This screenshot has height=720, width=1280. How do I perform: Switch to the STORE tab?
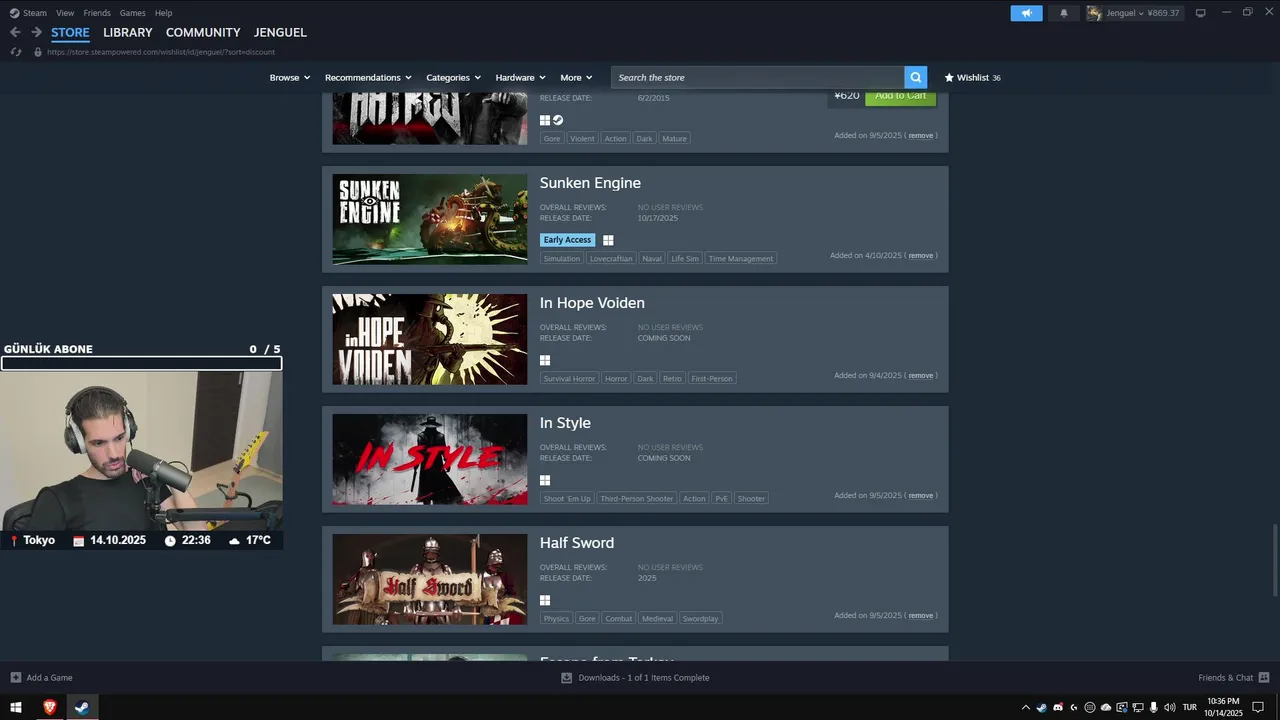[x=70, y=32]
